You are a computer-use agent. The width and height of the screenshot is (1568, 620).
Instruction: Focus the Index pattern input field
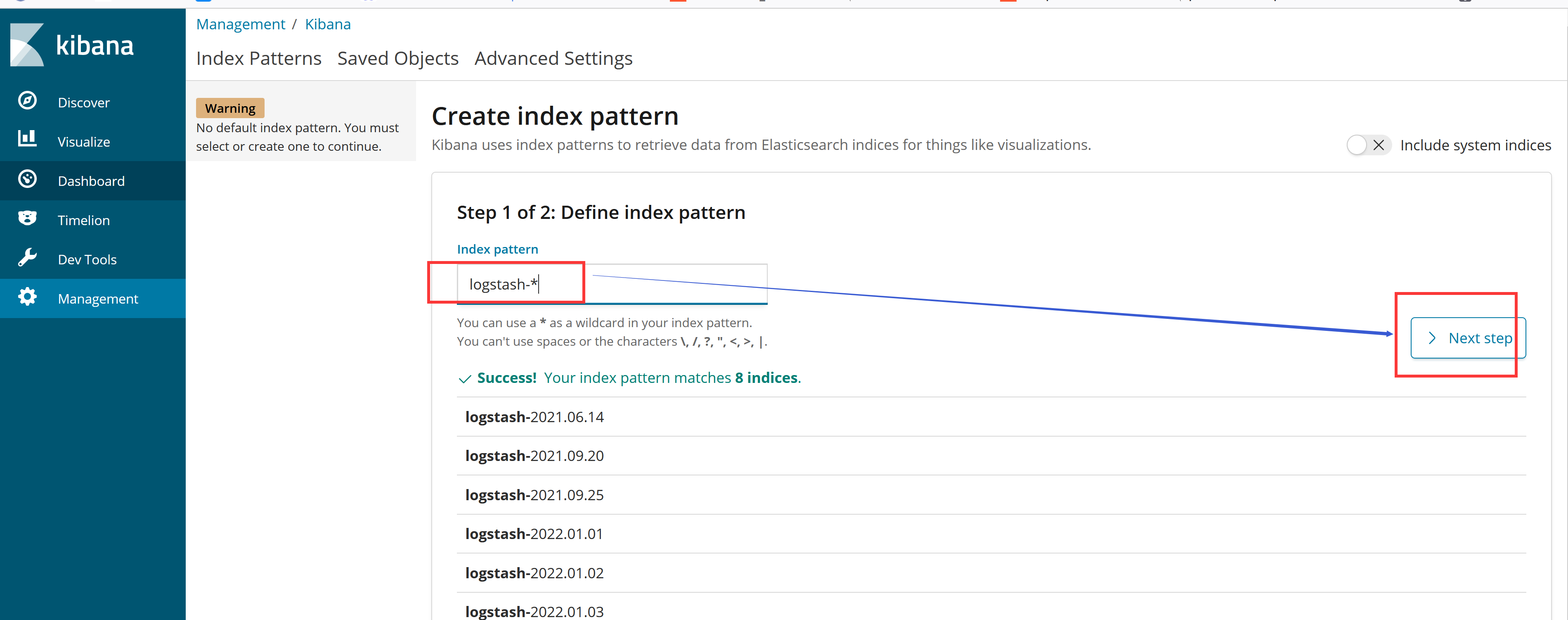[x=612, y=284]
